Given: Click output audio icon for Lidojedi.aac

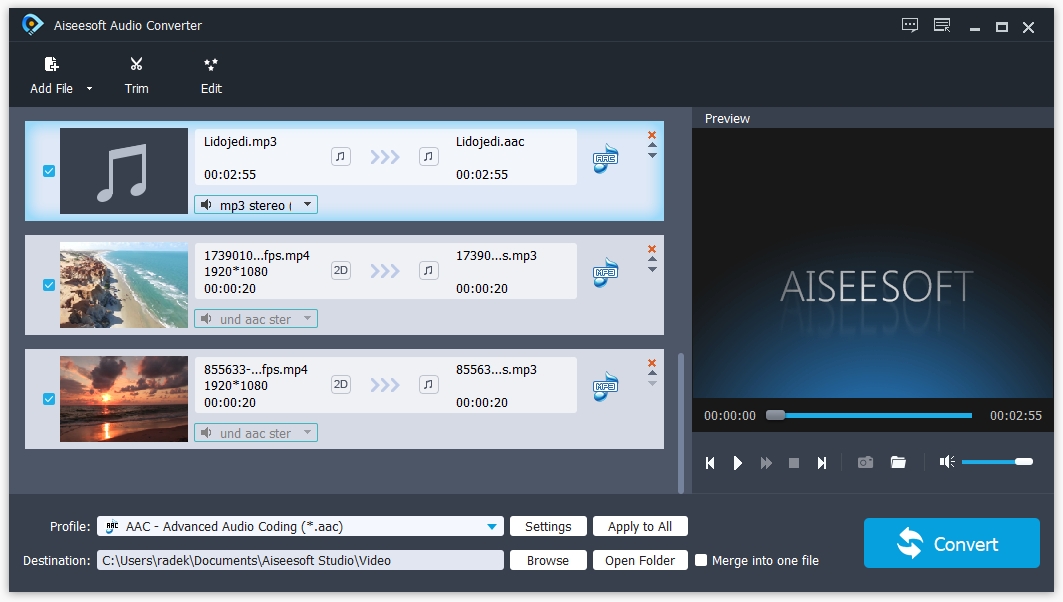Looking at the screenshot, I should pyautogui.click(x=428, y=157).
